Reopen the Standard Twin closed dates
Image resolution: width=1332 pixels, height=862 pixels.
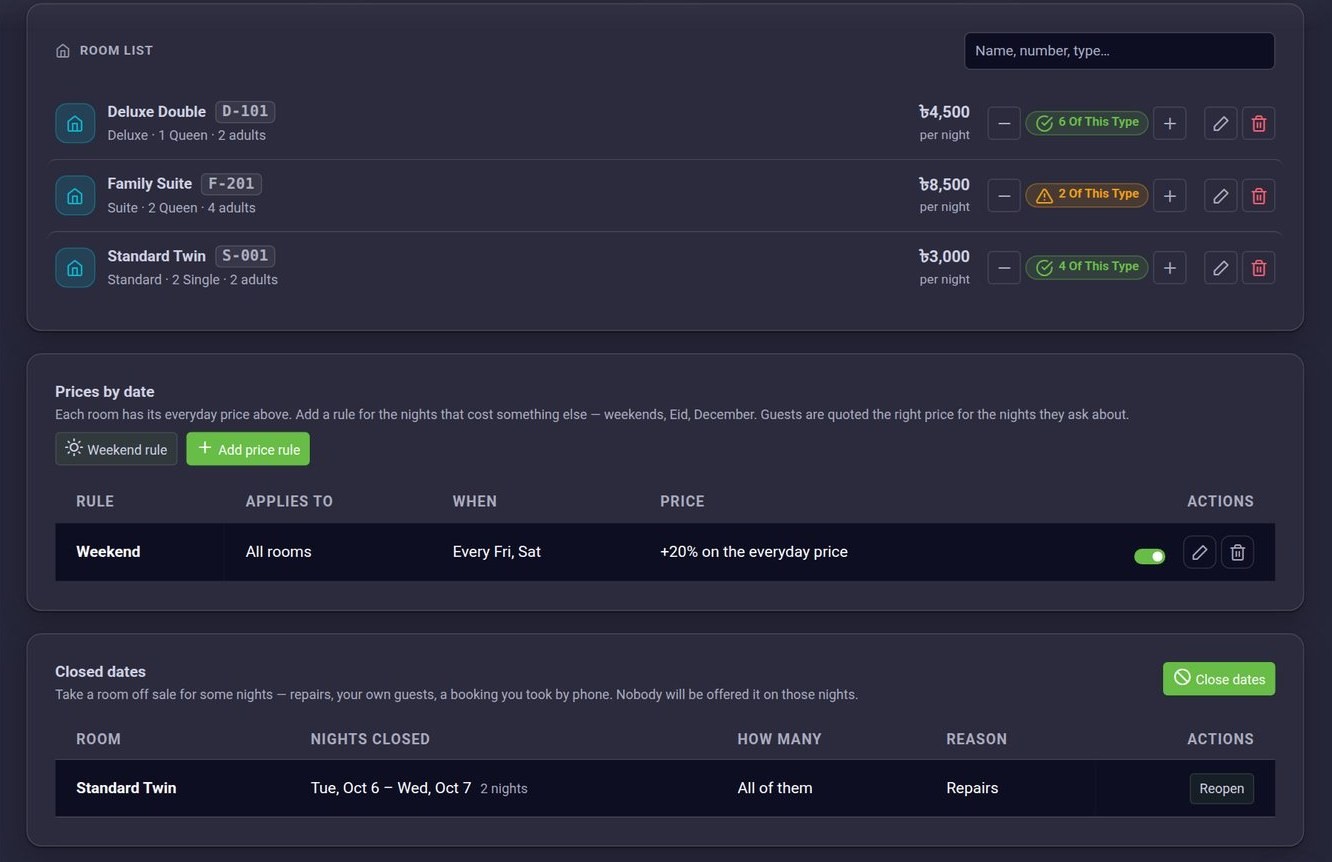(x=1221, y=788)
